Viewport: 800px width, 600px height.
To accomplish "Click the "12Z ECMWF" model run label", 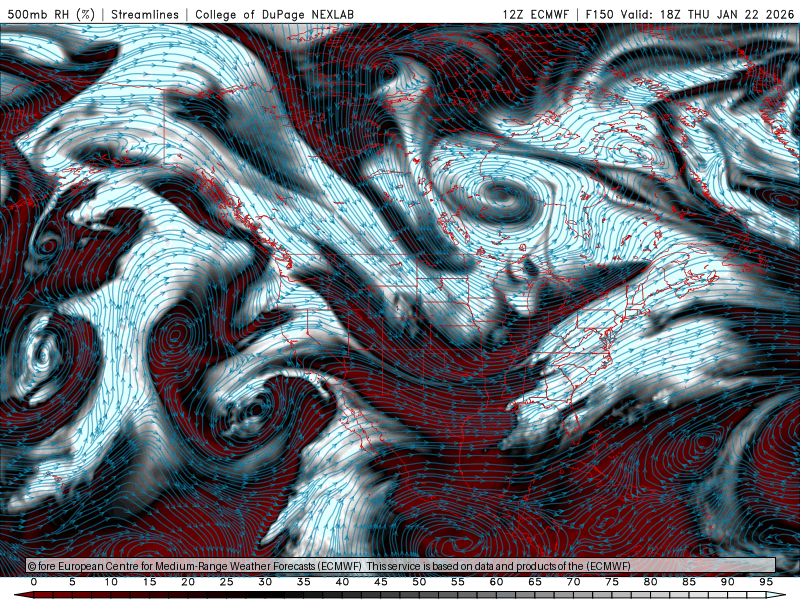I will pos(536,14).
